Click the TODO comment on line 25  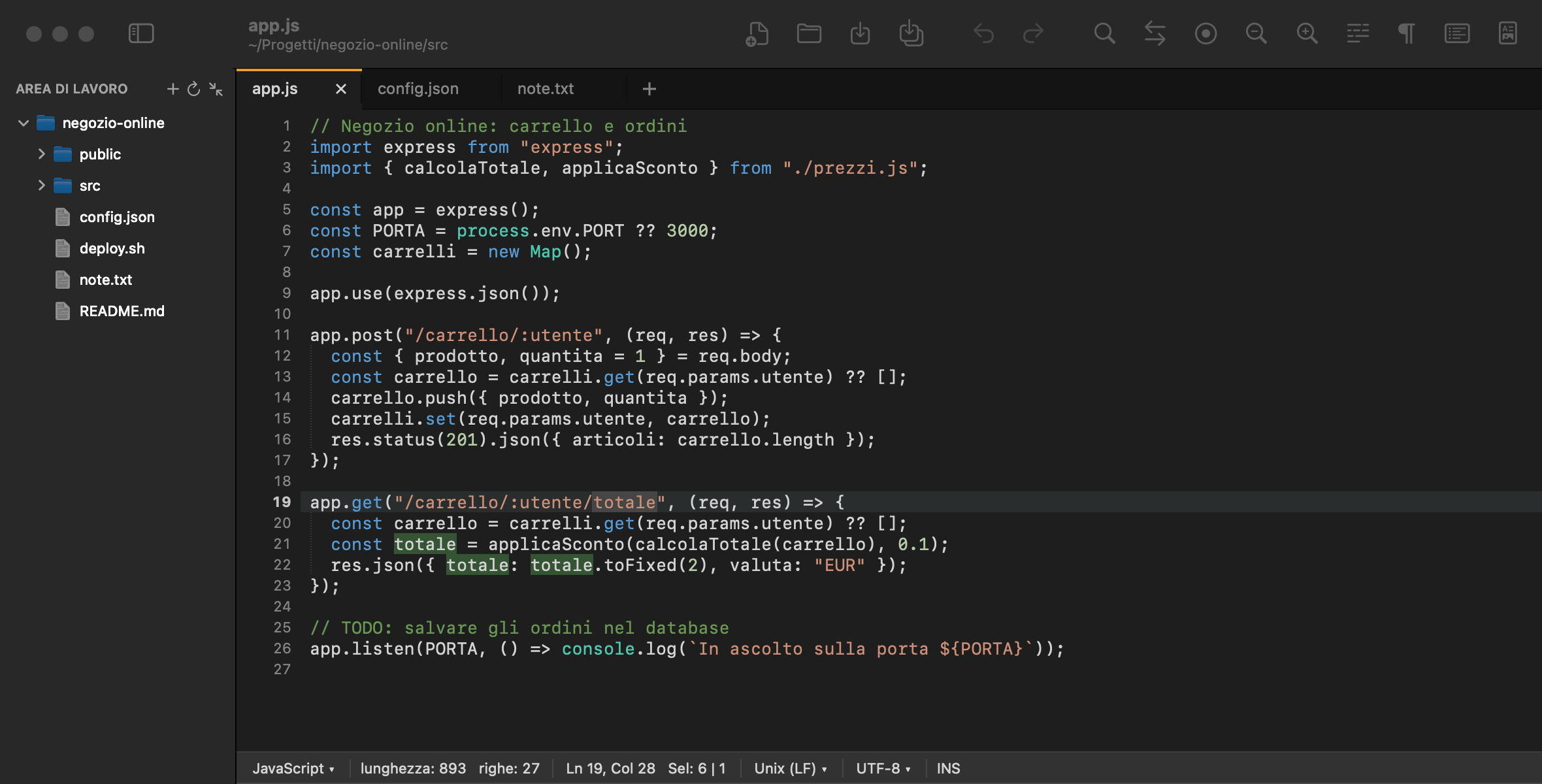pyautogui.click(x=519, y=627)
